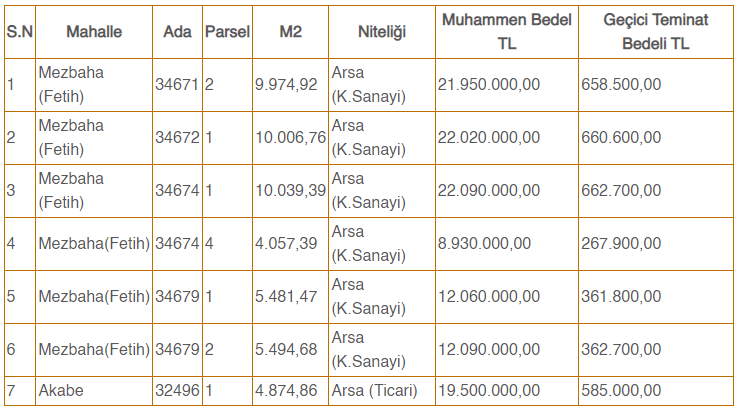Screen dimensions: 738x409
Task: Click the S.N column header
Action: coord(19,31)
